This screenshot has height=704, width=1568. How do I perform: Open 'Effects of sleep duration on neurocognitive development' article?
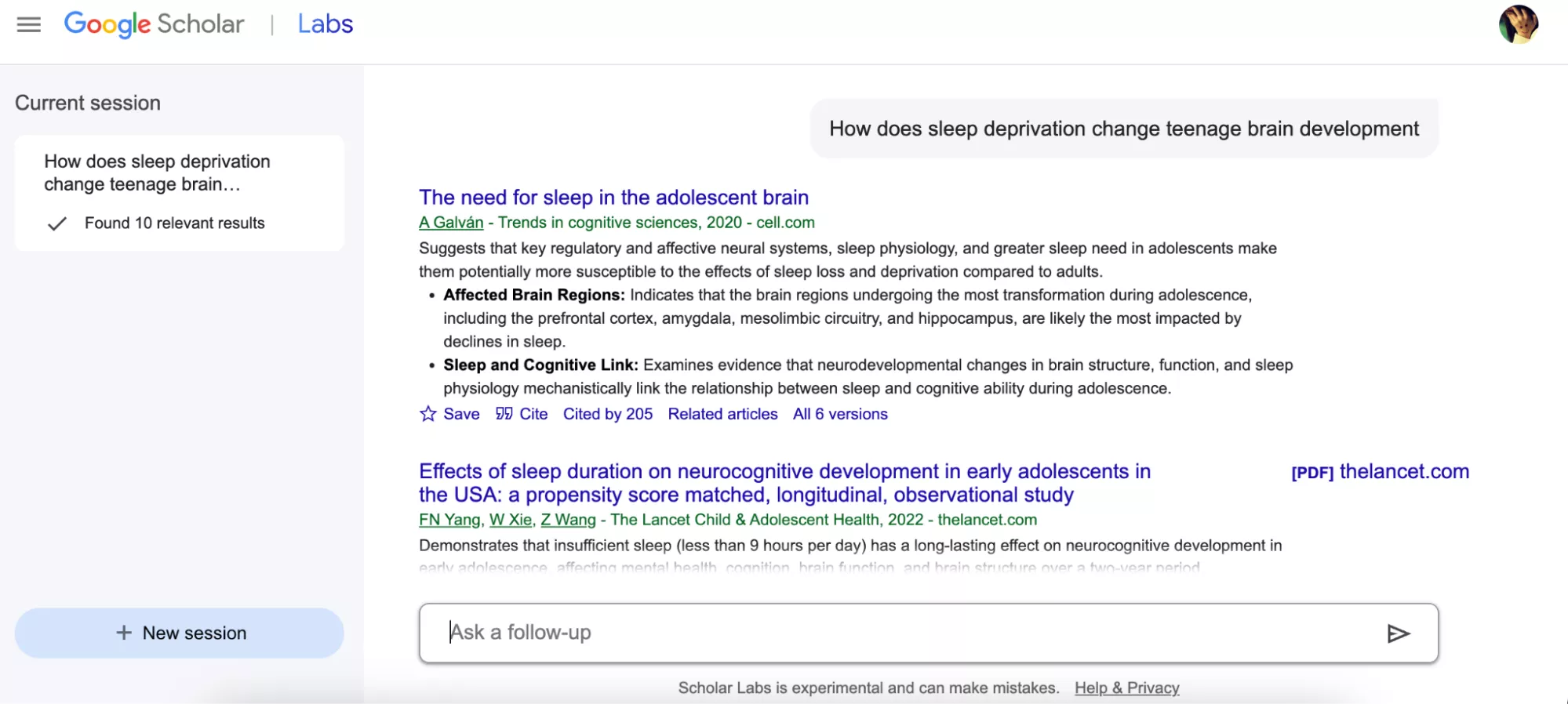784,483
